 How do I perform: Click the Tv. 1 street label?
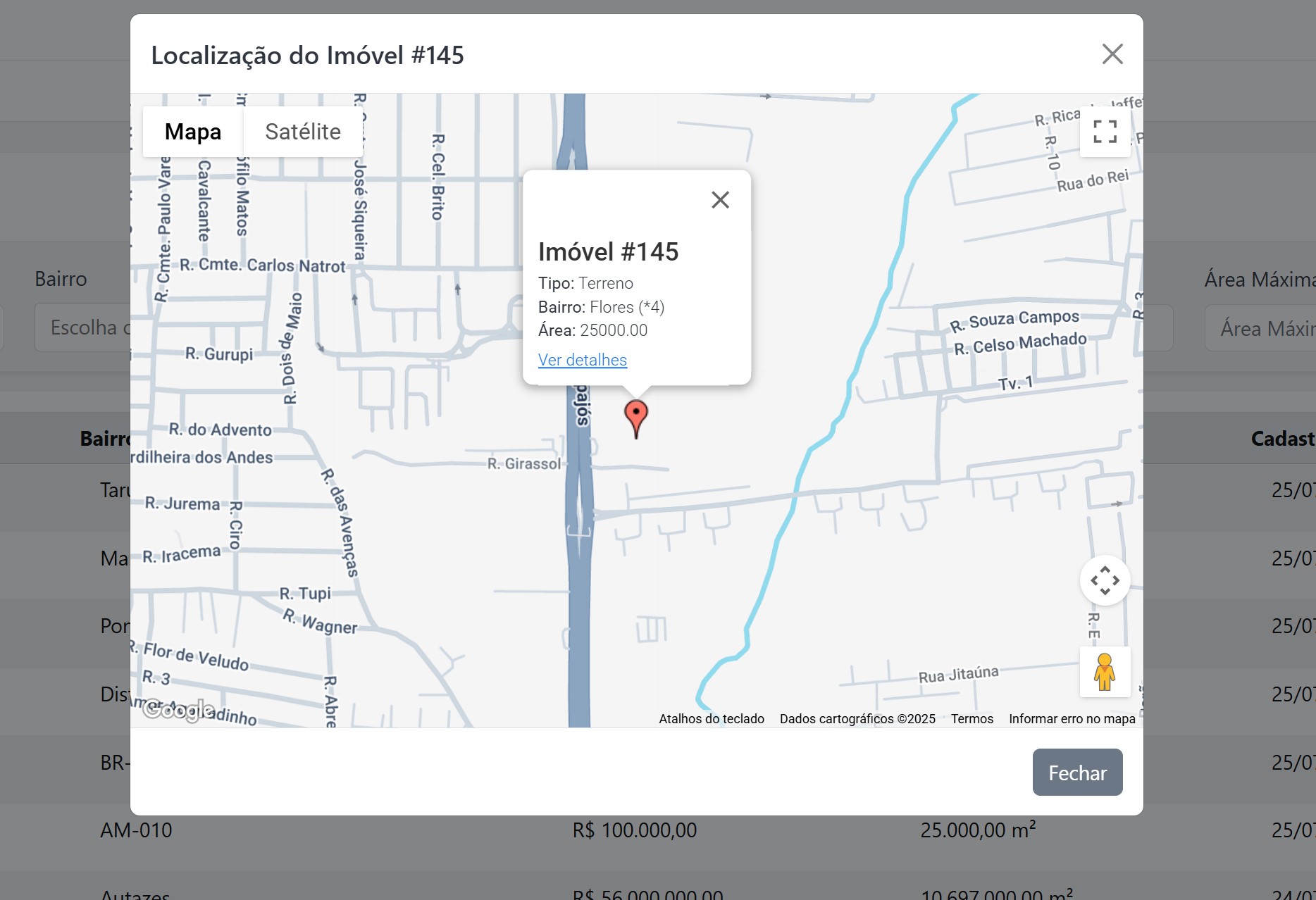point(1015,383)
